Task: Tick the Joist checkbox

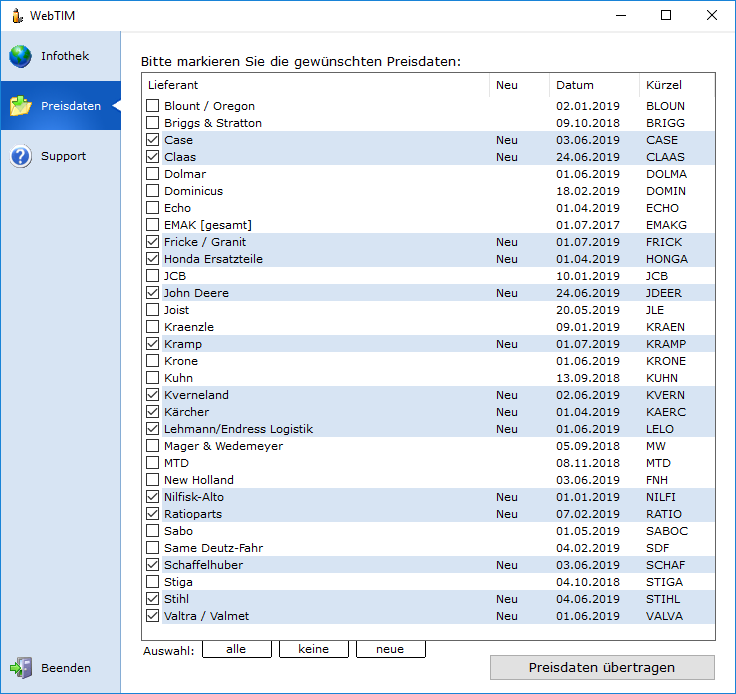Action: click(153, 310)
